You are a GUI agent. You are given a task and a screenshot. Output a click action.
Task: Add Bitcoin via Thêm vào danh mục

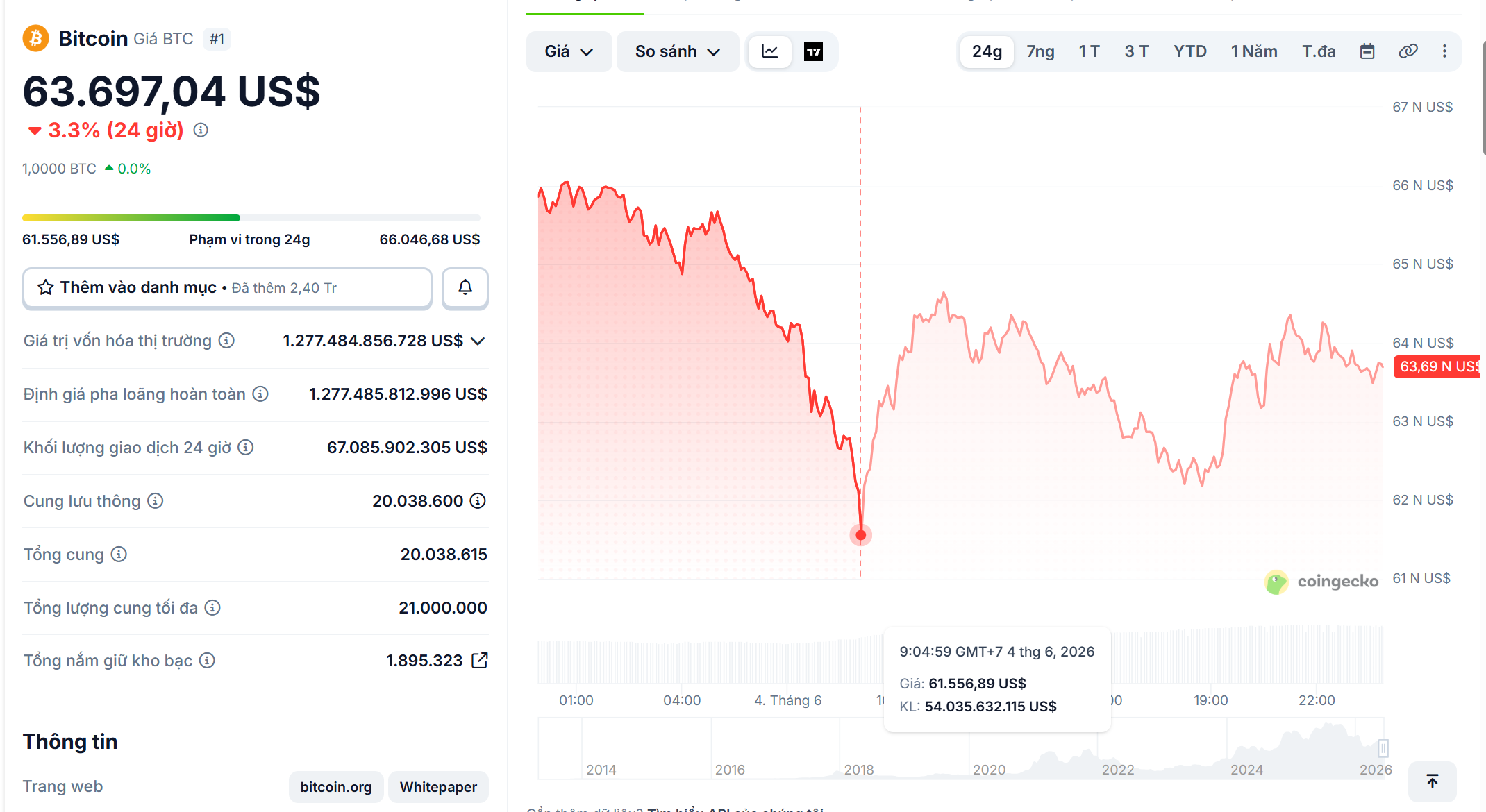227,287
